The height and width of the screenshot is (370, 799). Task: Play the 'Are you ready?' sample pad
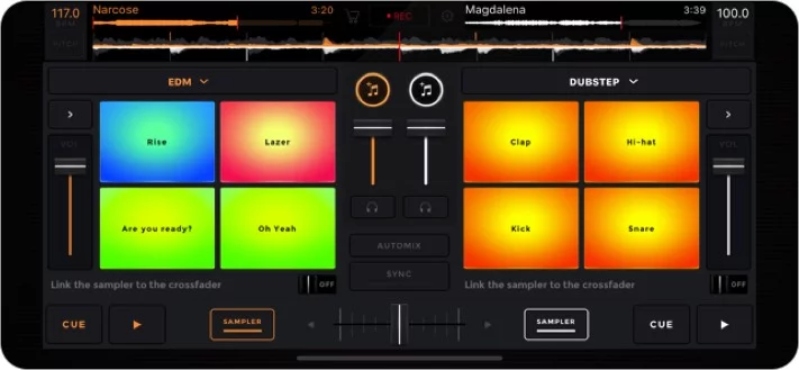(157, 228)
